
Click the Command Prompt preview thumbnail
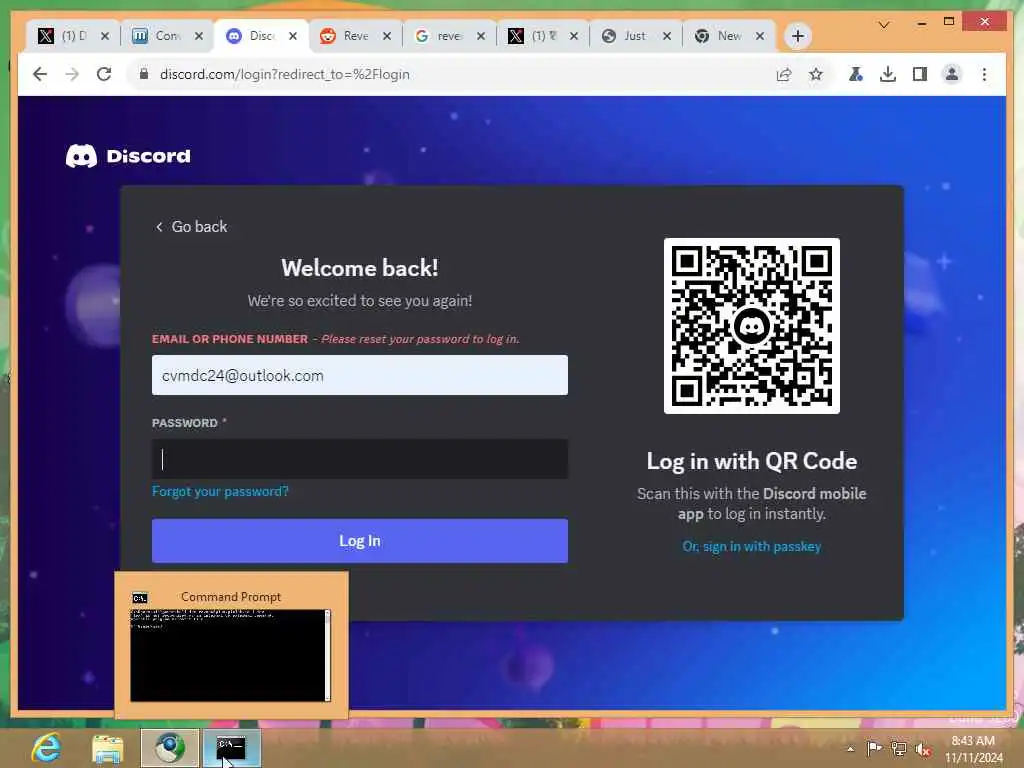[231, 655]
